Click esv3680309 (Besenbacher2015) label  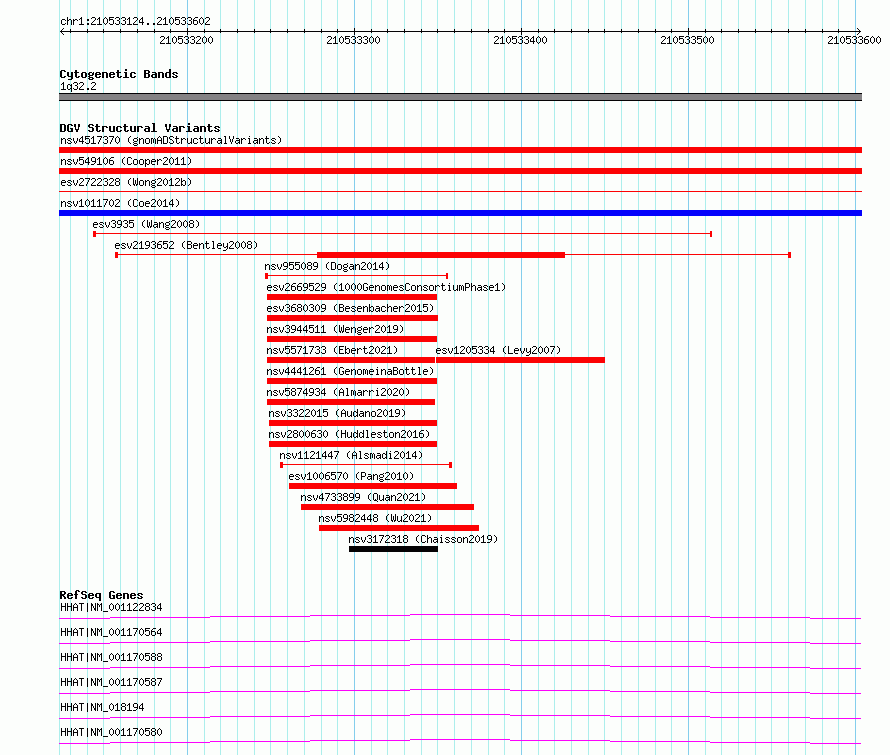pos(350,308)
